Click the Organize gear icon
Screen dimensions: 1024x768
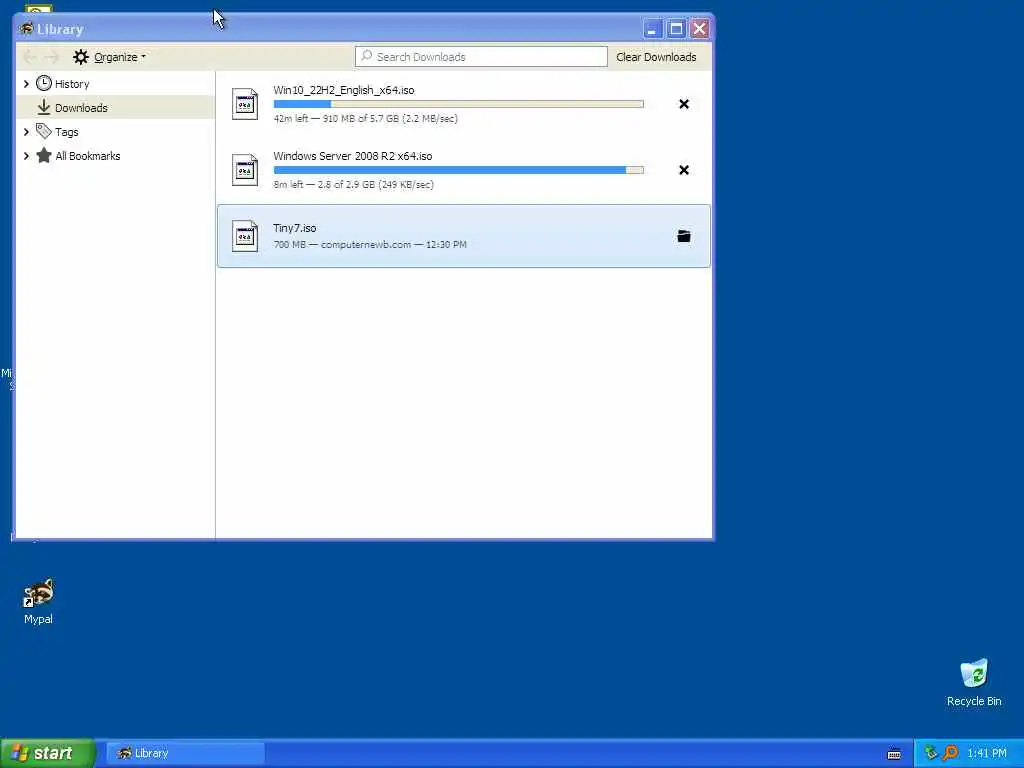[80, 57]
